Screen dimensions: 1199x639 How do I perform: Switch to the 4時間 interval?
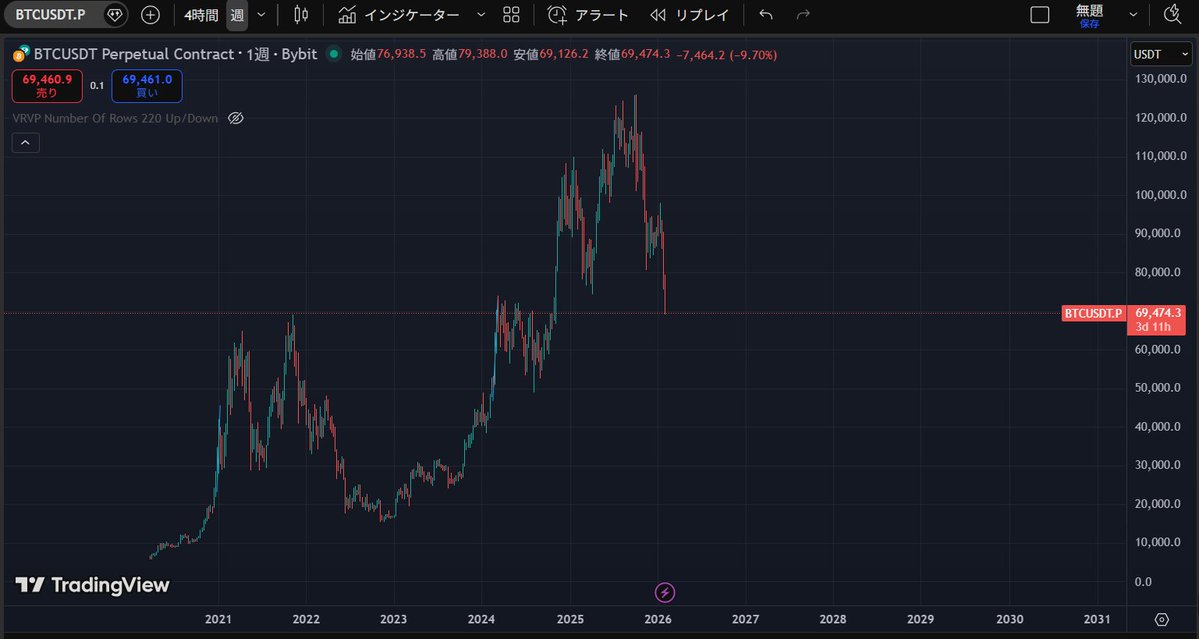coord(201,15)
